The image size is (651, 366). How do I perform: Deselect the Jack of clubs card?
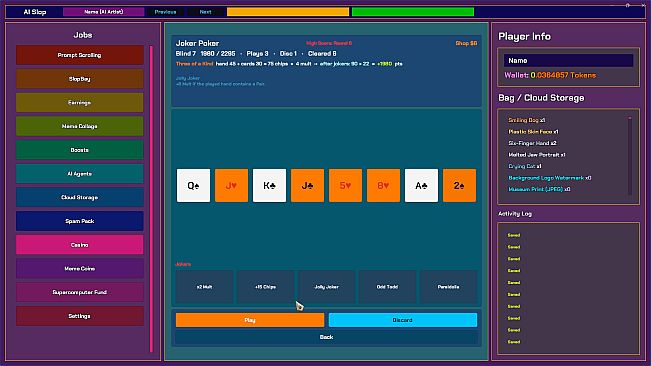pos(307,185)
